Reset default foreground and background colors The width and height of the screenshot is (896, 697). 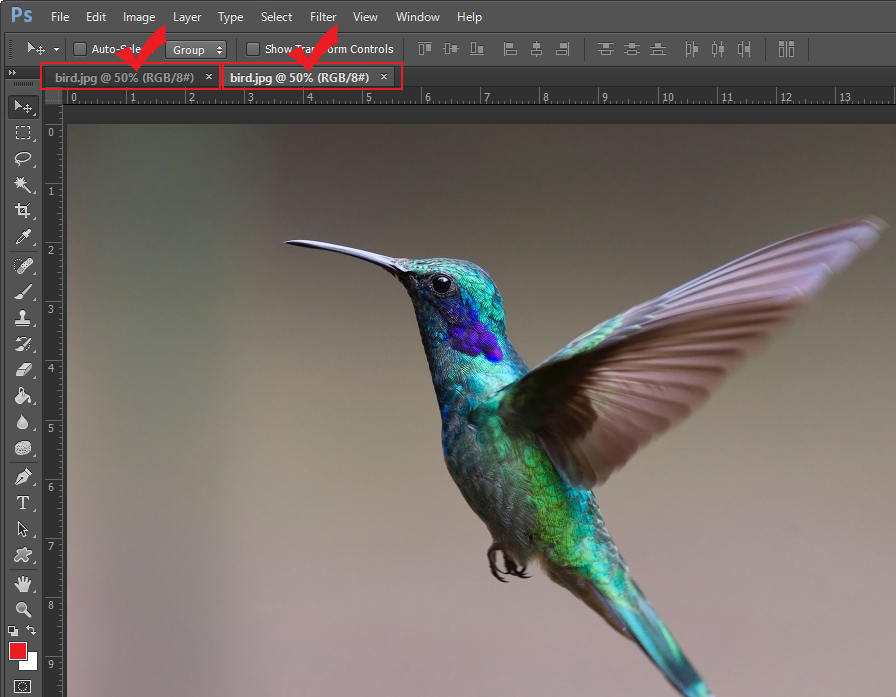pyautogui.click(x=13, y=631)
